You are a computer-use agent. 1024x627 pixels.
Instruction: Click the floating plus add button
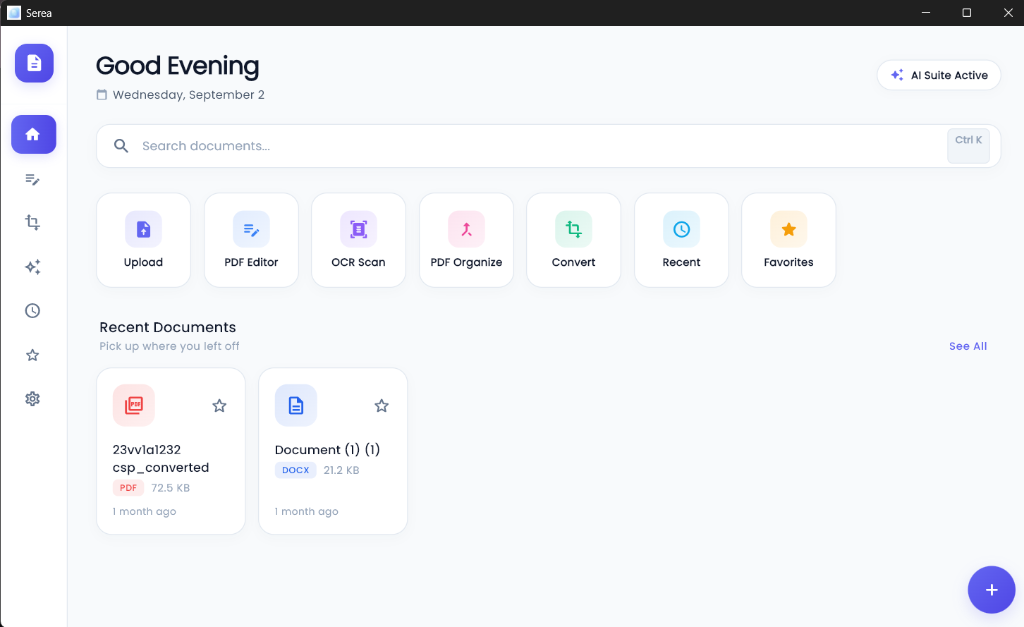pos(991,590)
